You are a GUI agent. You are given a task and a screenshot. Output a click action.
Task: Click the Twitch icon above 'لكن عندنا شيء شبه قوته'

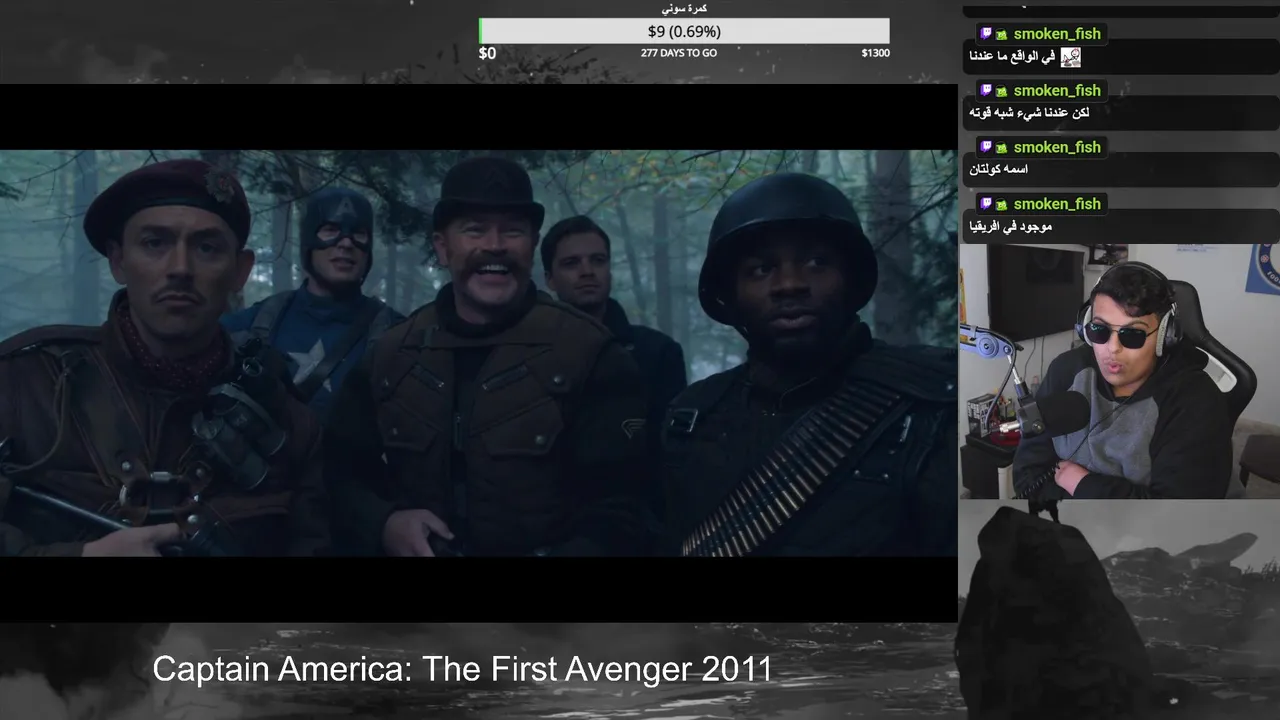click(x=986, y=91)
